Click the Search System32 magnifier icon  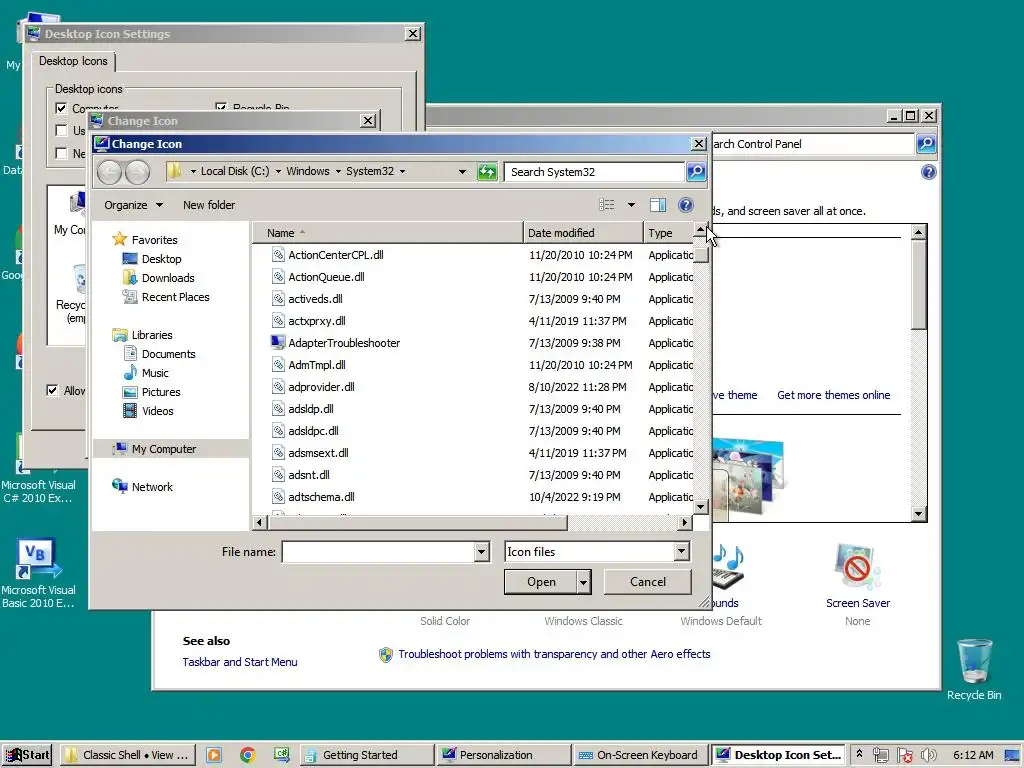coord(696,172)
